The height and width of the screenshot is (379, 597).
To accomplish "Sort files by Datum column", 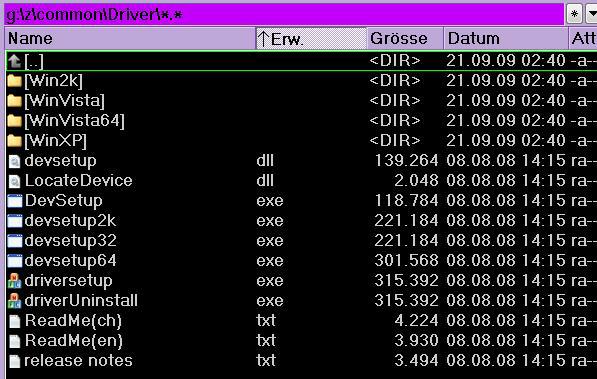I will tap(506, 38).
